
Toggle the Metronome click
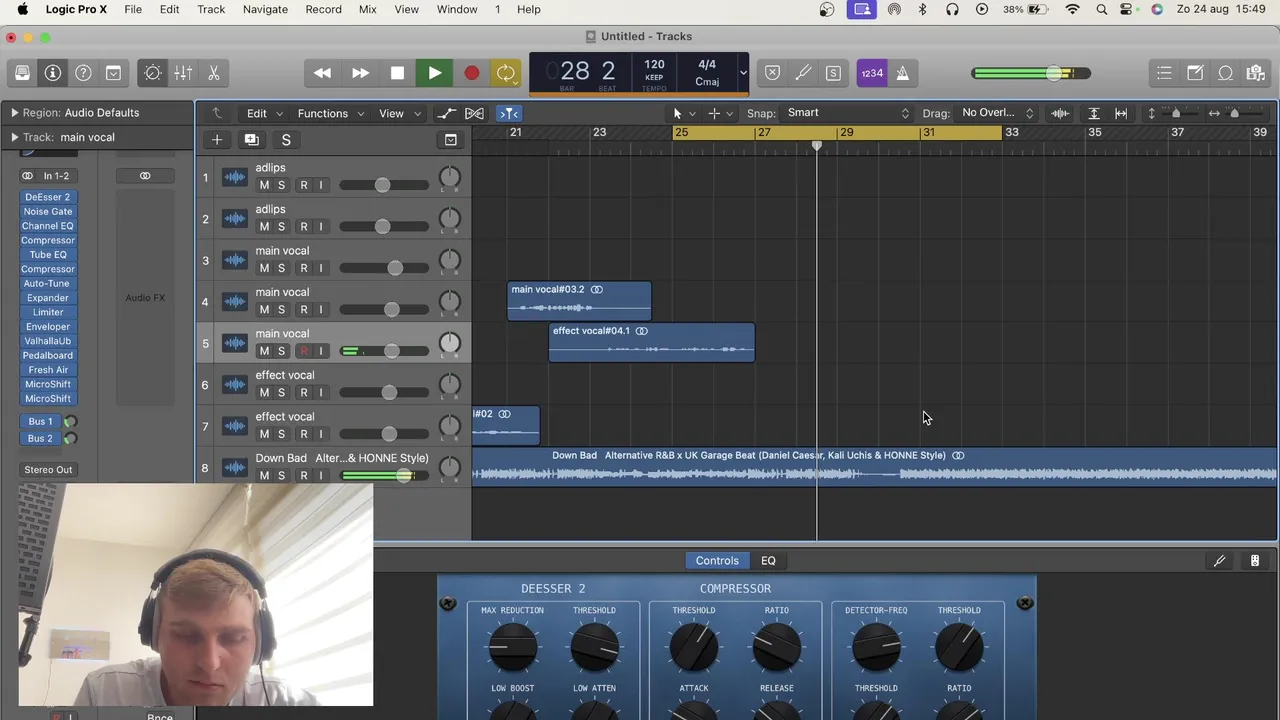click(x=902, y=73)
